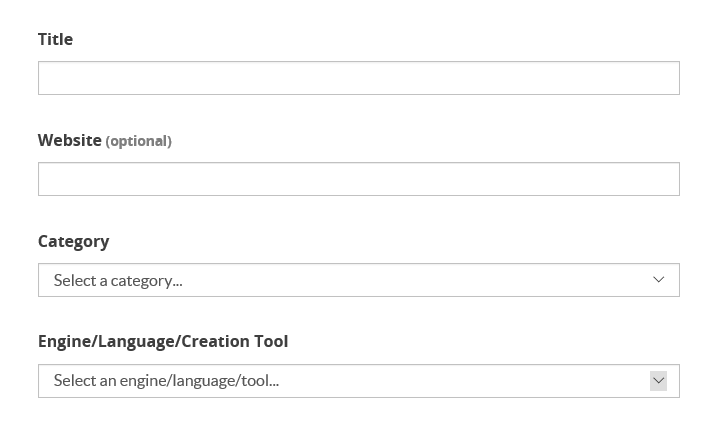Click the Category field label
The height and width of the screenshot is (429, 711).
click(x=73, y=242)
